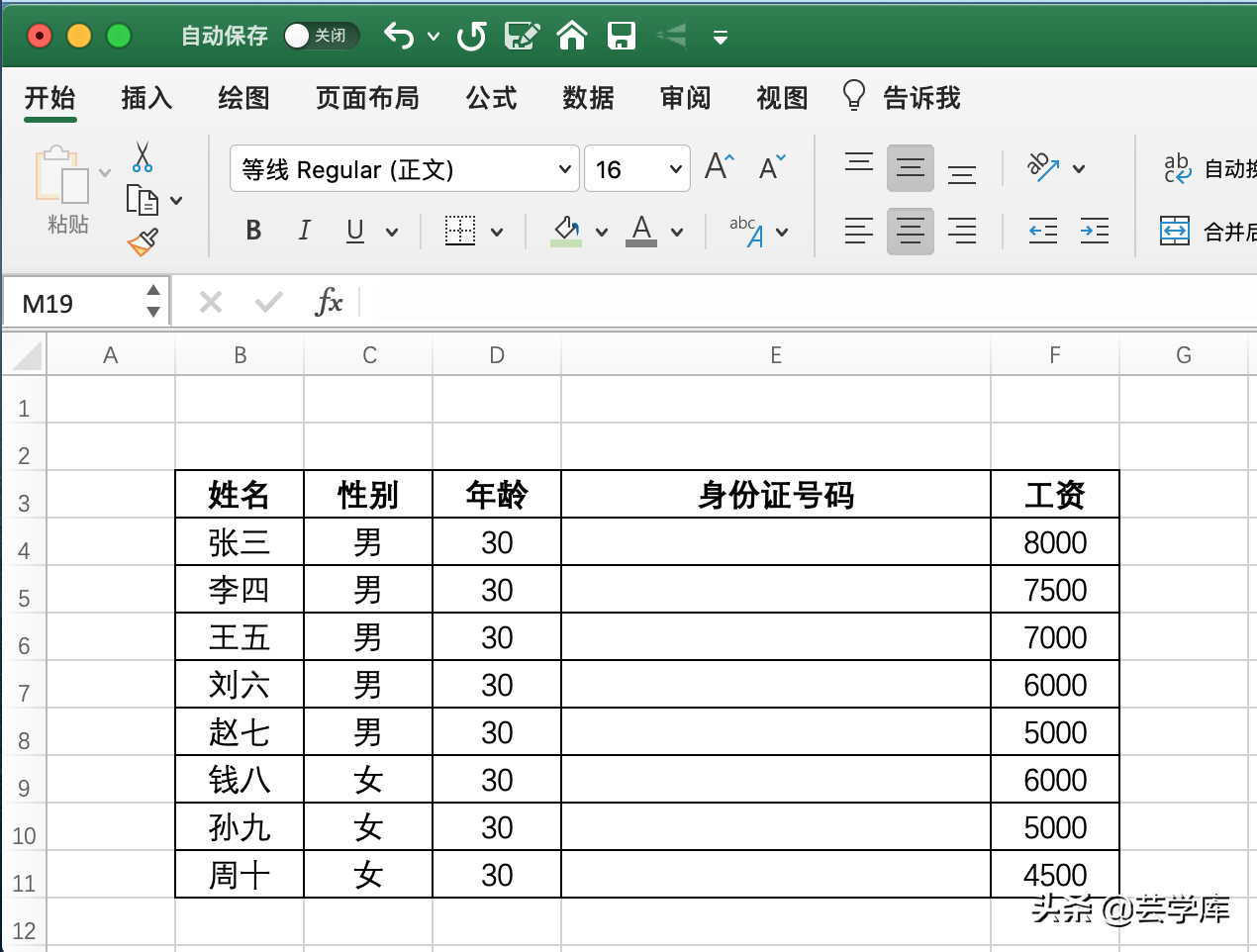Click the fx Insert Function icon

329,302
